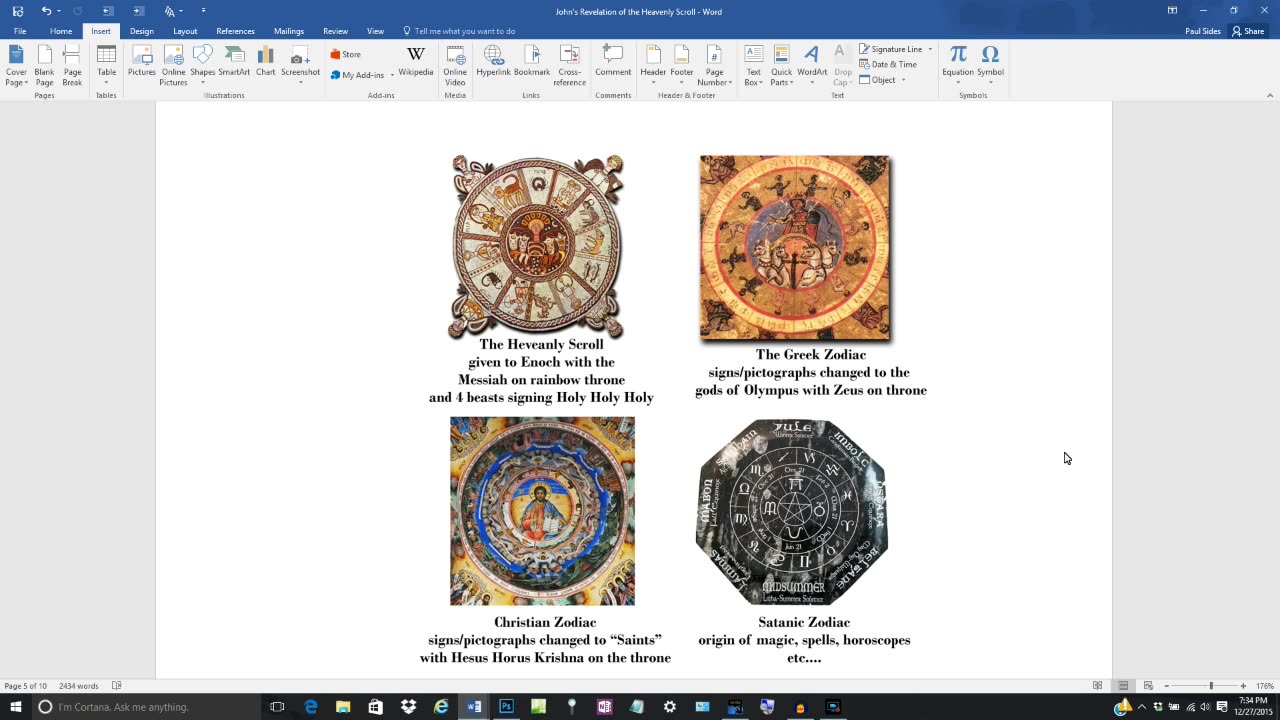Click the zoom in plus button
The width and height of the screenshot is (1280, 720).
[x=1243, y=686]
